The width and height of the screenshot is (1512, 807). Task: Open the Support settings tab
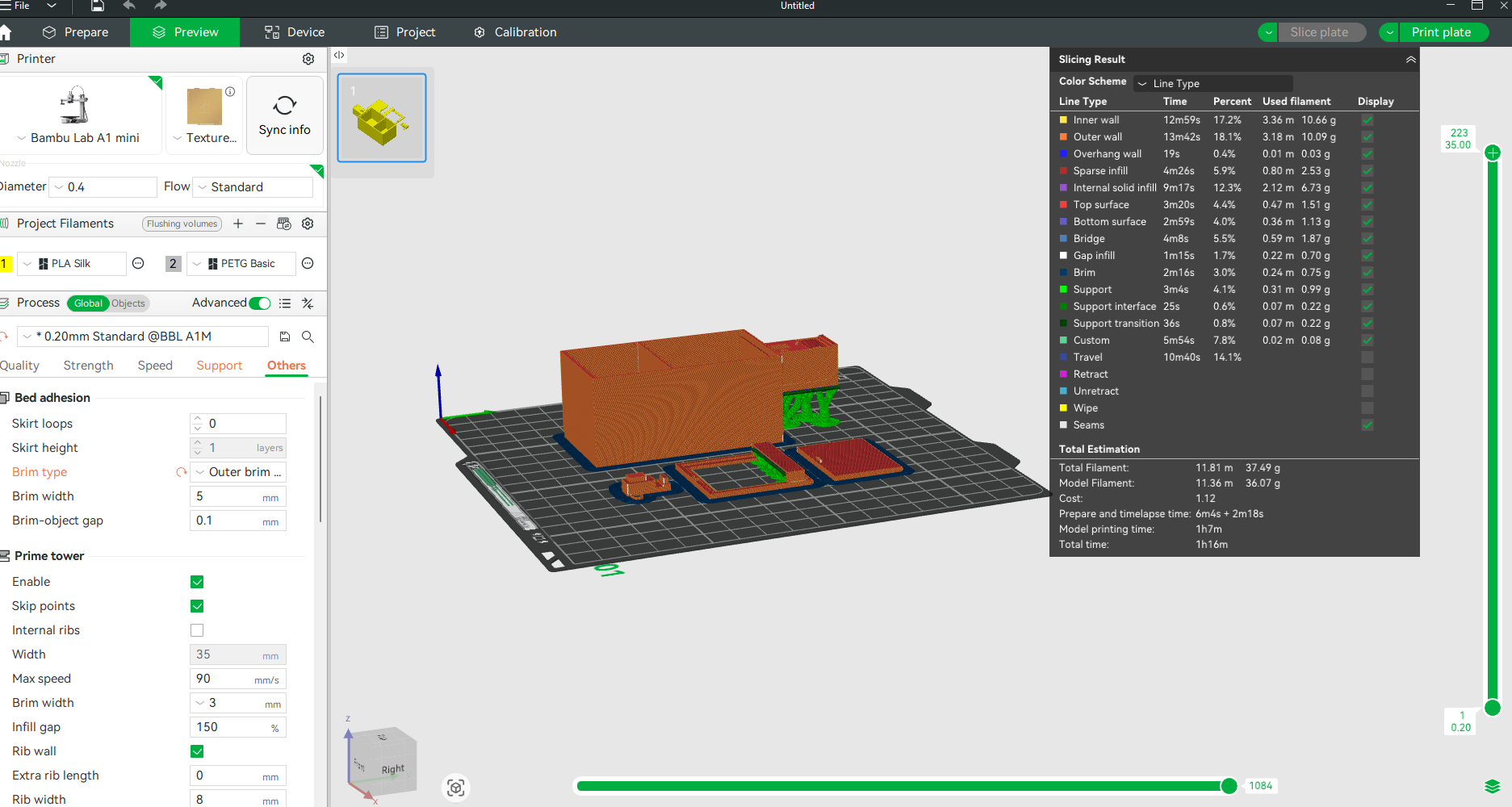coord(219,366)
